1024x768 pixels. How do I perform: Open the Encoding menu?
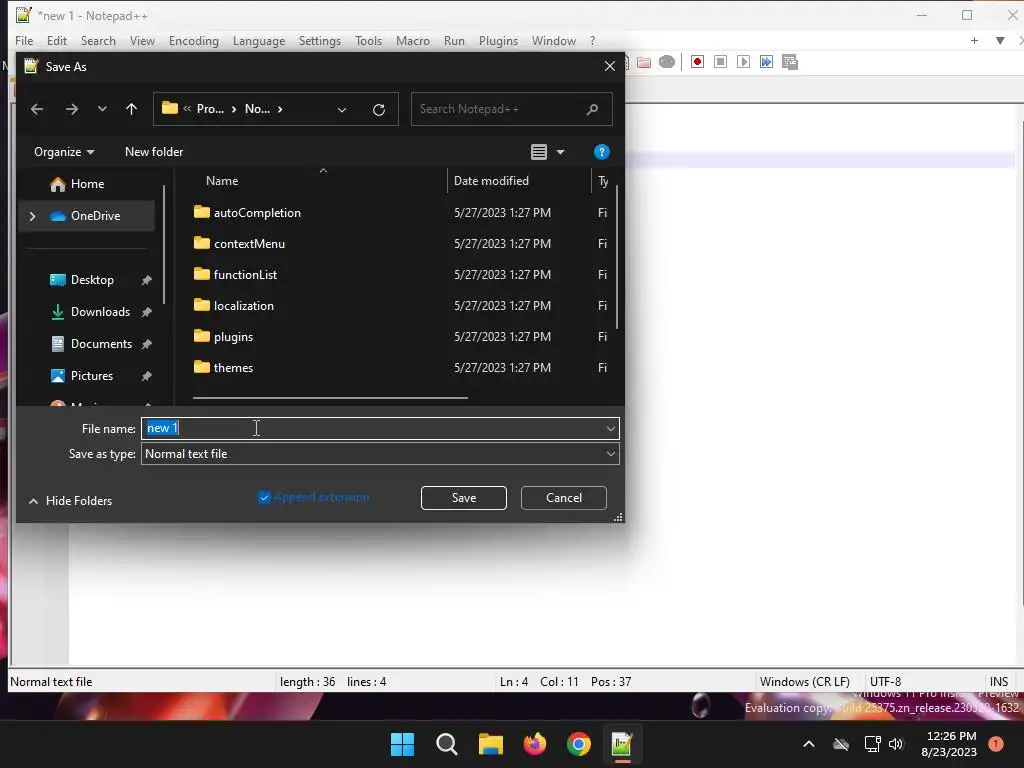tap(193, 40)
